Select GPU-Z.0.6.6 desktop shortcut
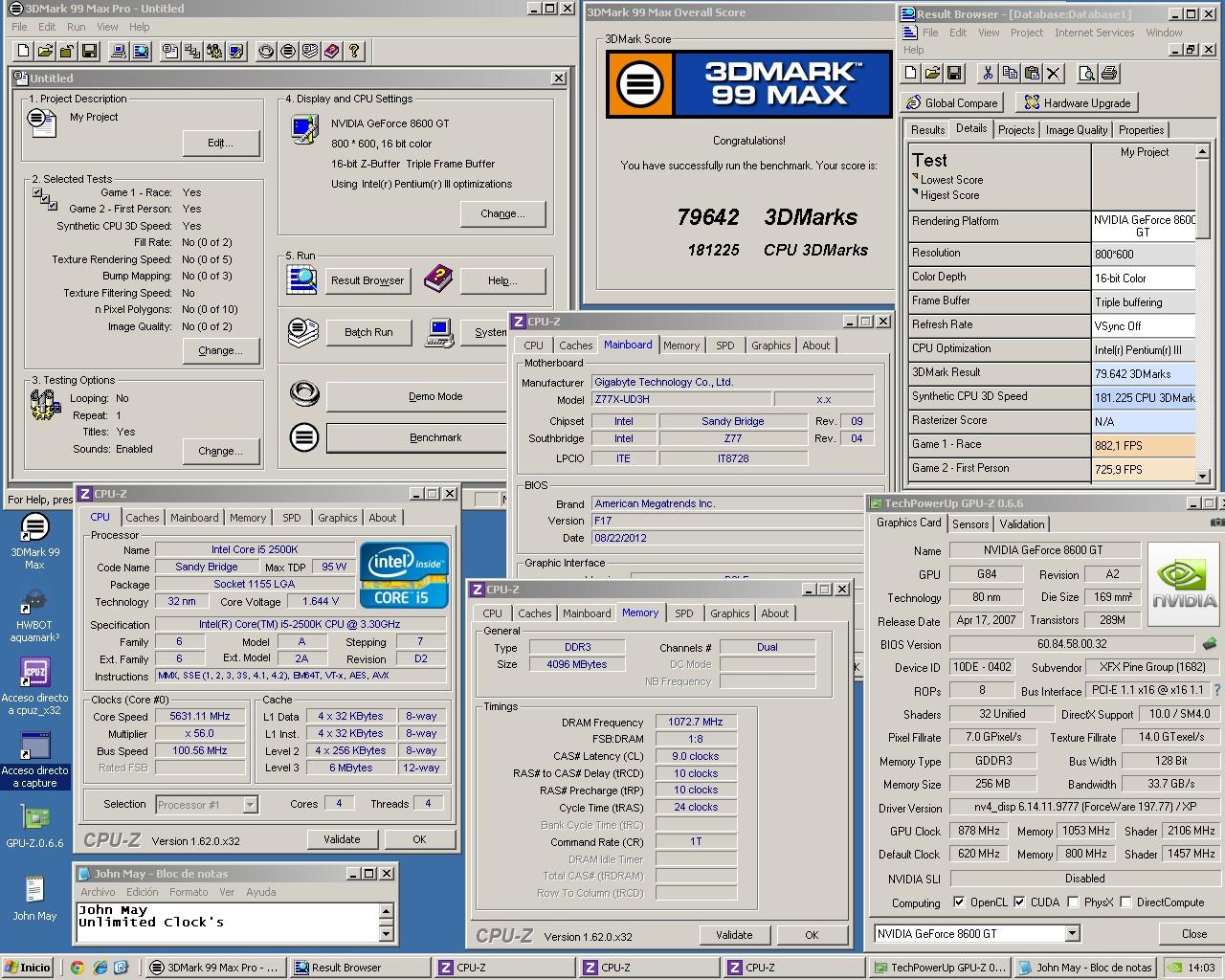The width and height of the screenshot is (1225, 980). 34,826
